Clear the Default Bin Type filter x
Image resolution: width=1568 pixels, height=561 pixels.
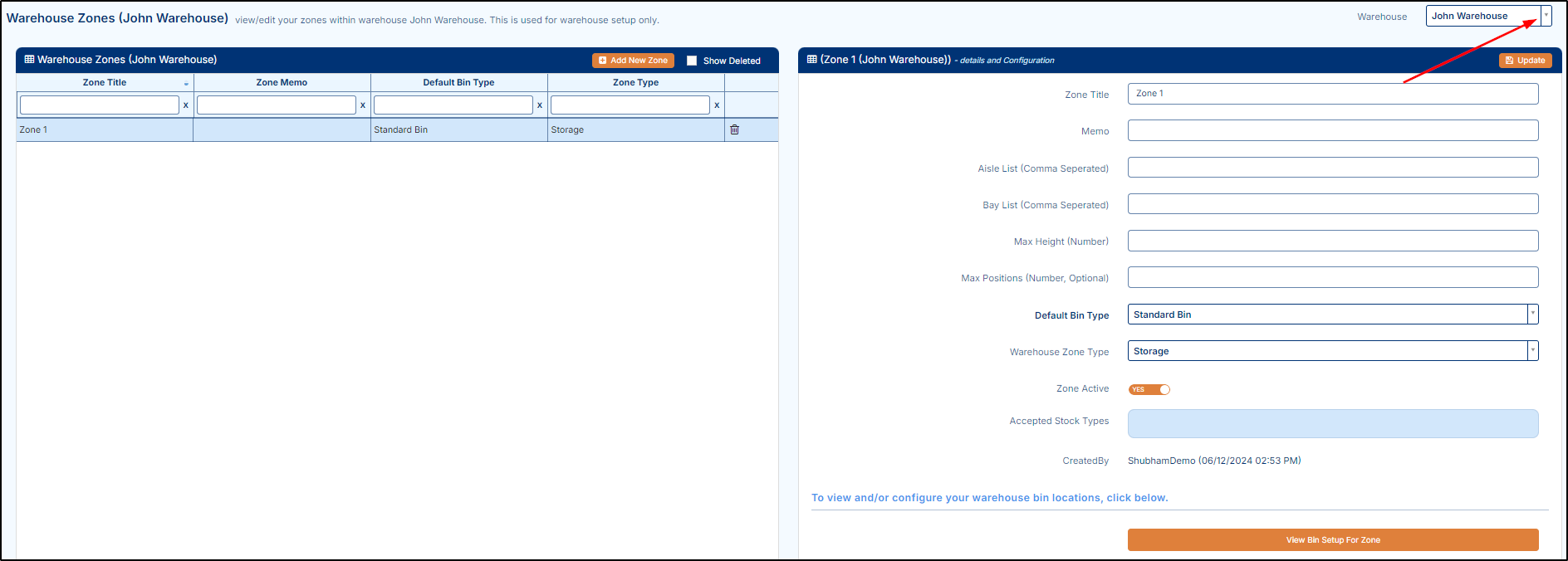[540, 105]
